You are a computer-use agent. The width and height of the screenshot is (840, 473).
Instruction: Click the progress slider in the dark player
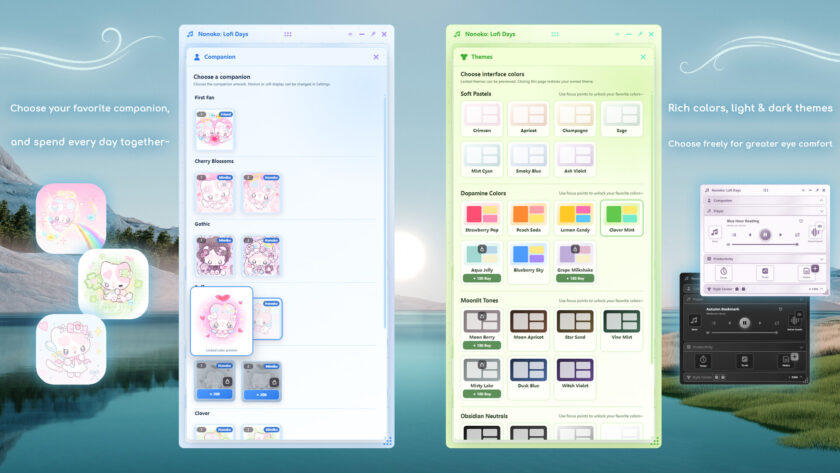(743, 333)
